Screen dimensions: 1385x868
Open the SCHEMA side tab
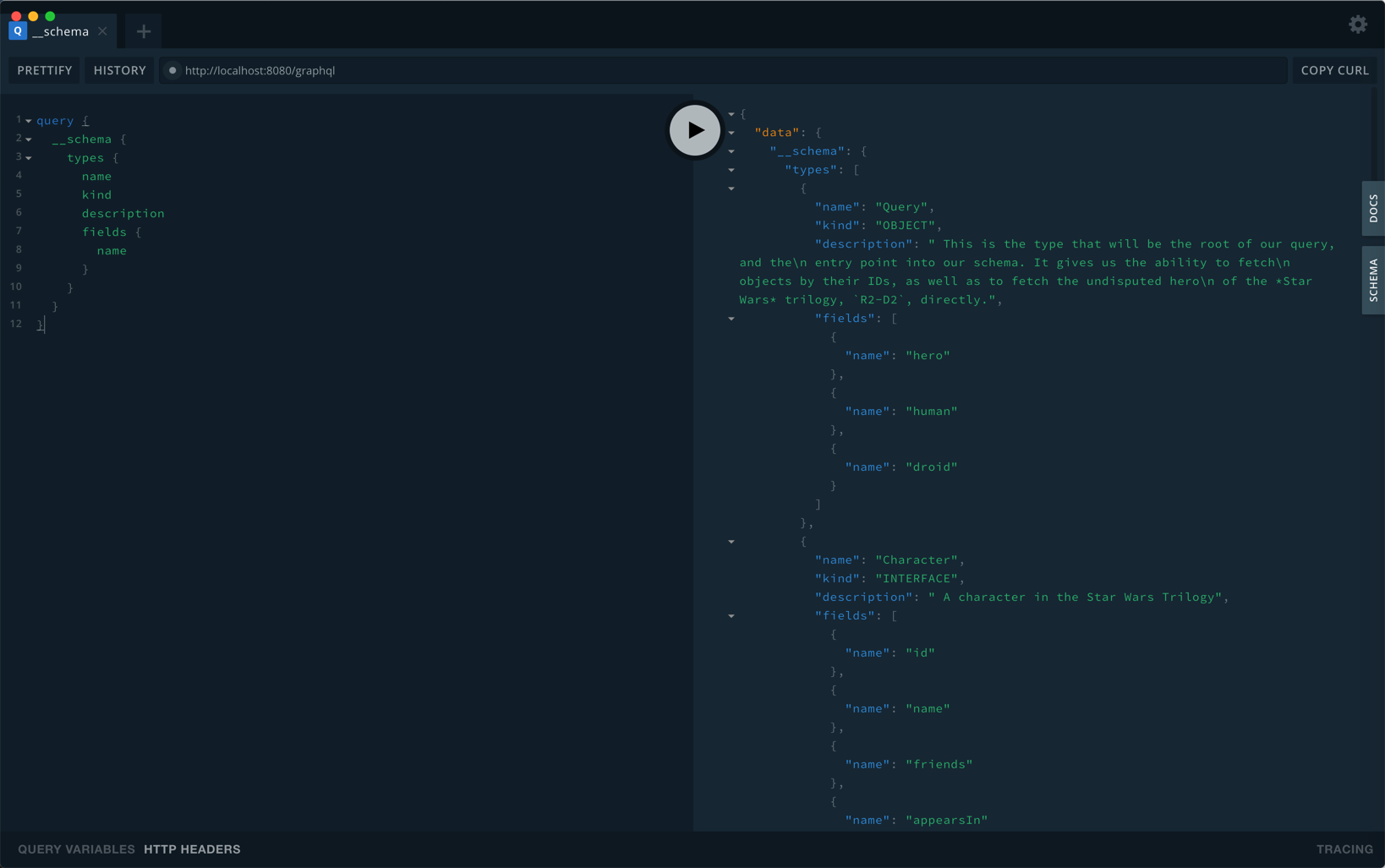1373,280
